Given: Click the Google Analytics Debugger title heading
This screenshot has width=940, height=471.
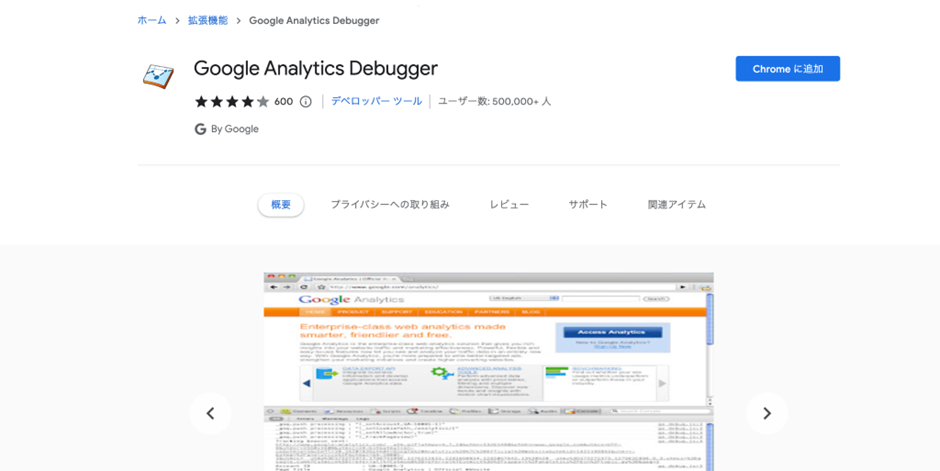Looking at the screenshot, I should (315, 68).
